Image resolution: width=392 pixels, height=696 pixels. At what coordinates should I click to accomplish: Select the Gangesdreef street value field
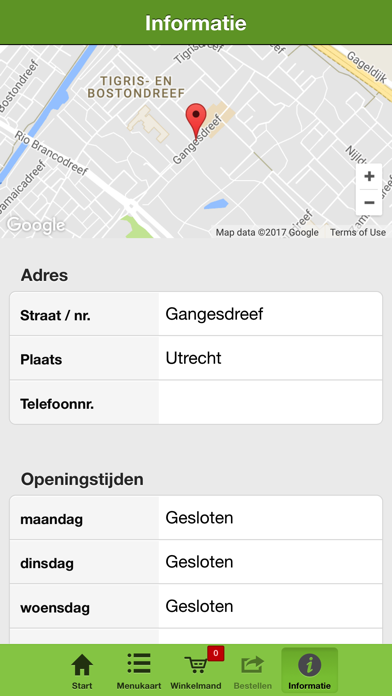(x=270, y=314)
